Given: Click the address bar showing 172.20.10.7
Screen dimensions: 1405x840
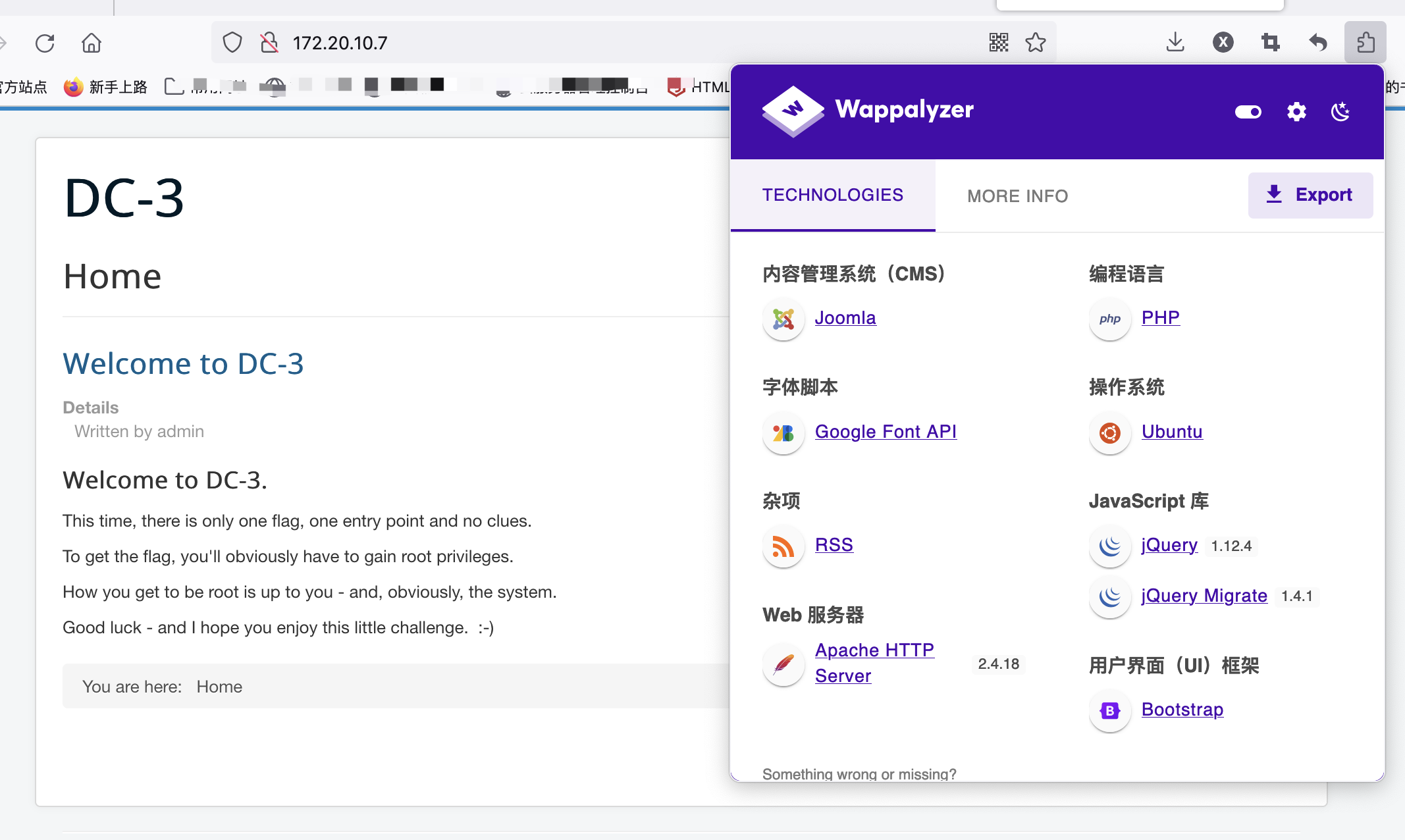Looking at the screenshot, I should coord(340,42).
